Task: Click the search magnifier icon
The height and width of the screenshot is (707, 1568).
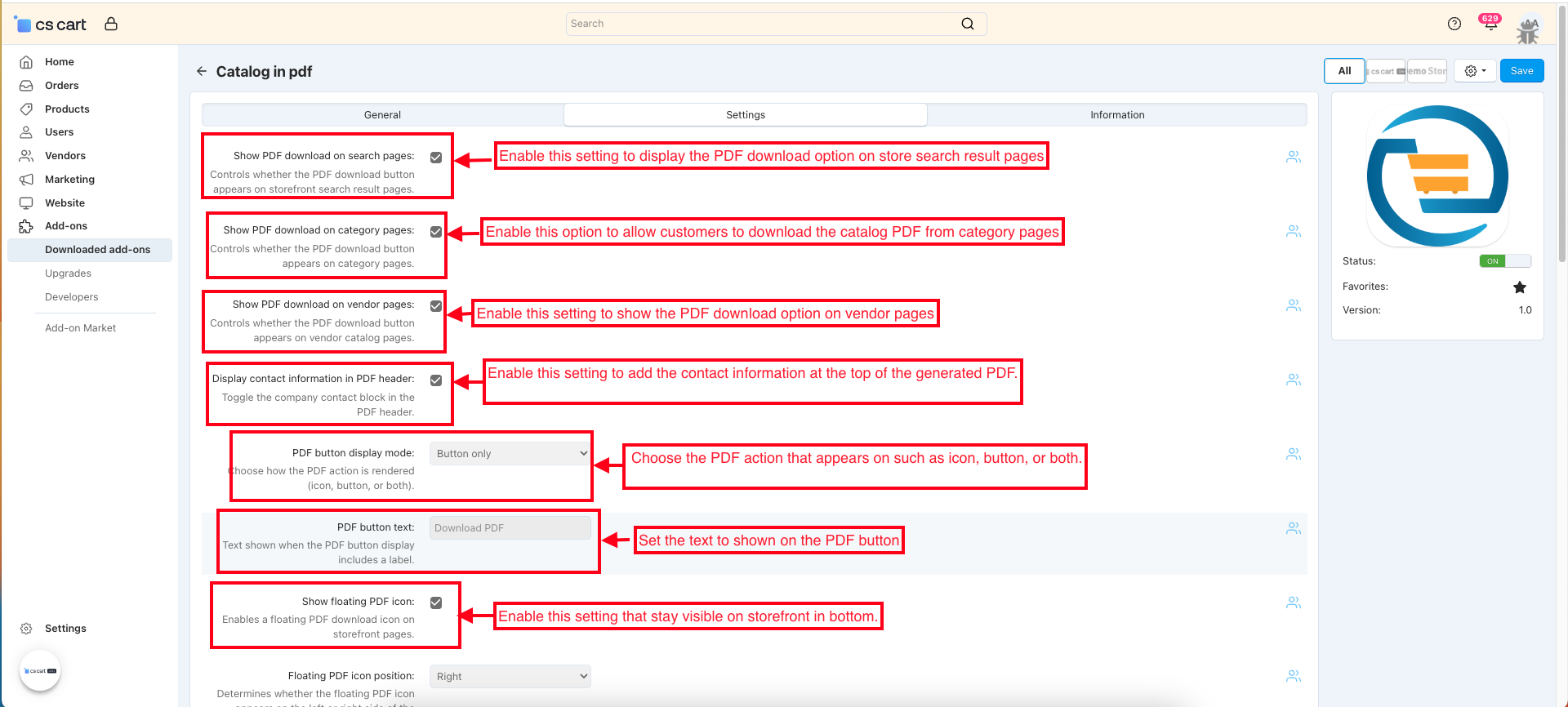Action: (x=968, y=24)
